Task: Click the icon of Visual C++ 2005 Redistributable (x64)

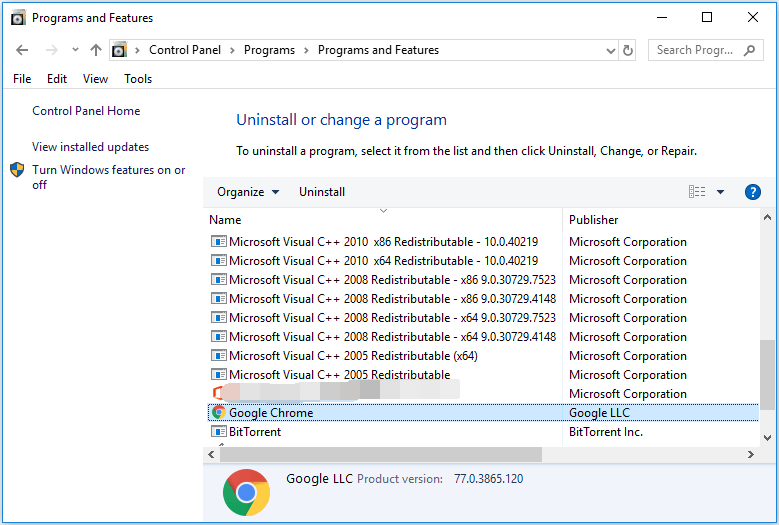Action: [x=219, y=356]
